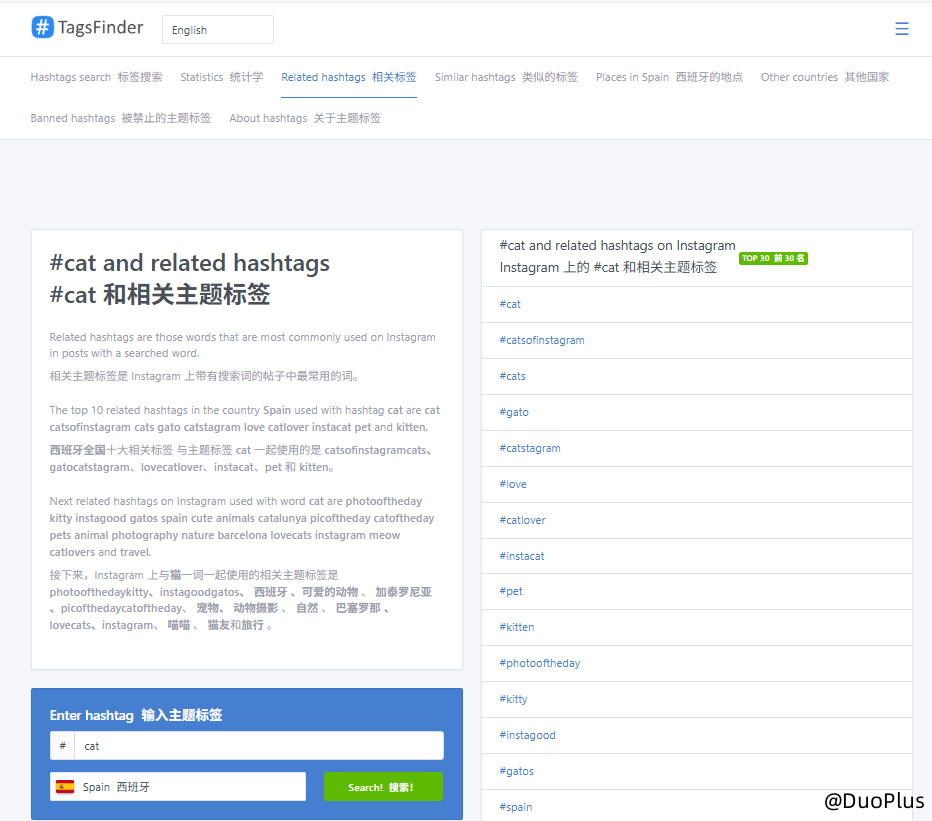This screenshot has height=821, width=932.
Task: Go to the Similar hashtags tab
Action: click(x=506, y=77)
